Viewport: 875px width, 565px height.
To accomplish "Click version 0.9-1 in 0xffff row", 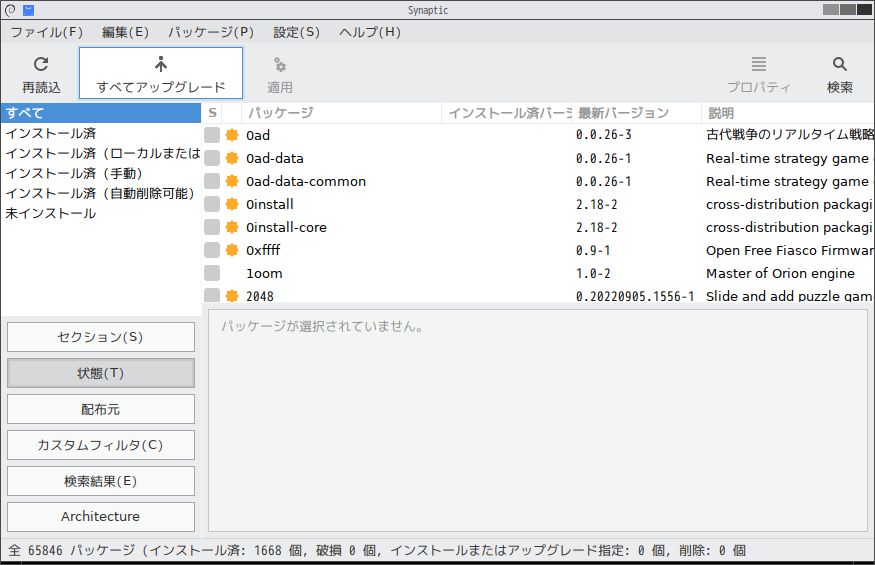I will pos(593,251).
